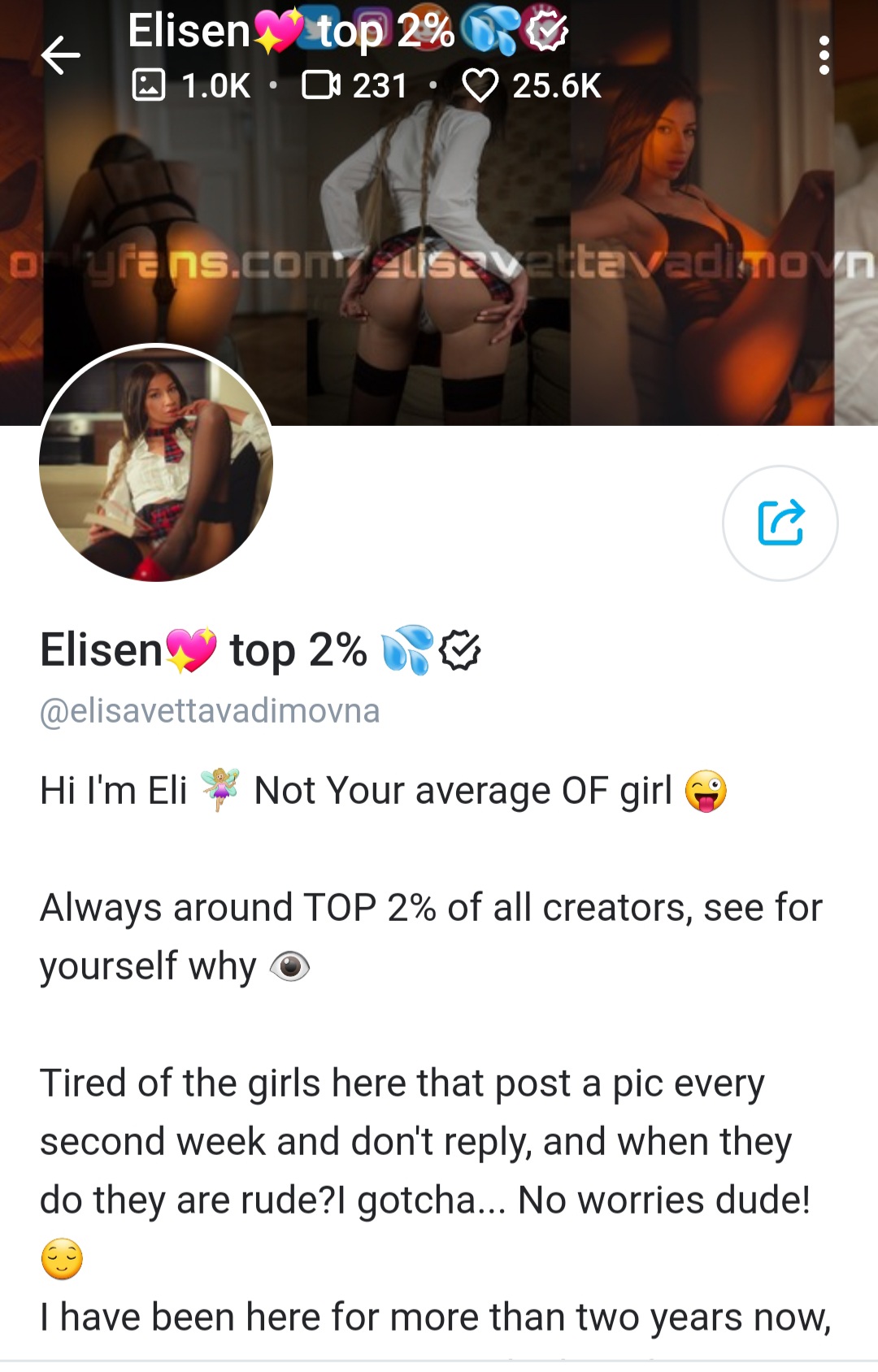Screen dimensions: 878x1372
Task: Tap the video camera count icon
Action: [321, 85]
